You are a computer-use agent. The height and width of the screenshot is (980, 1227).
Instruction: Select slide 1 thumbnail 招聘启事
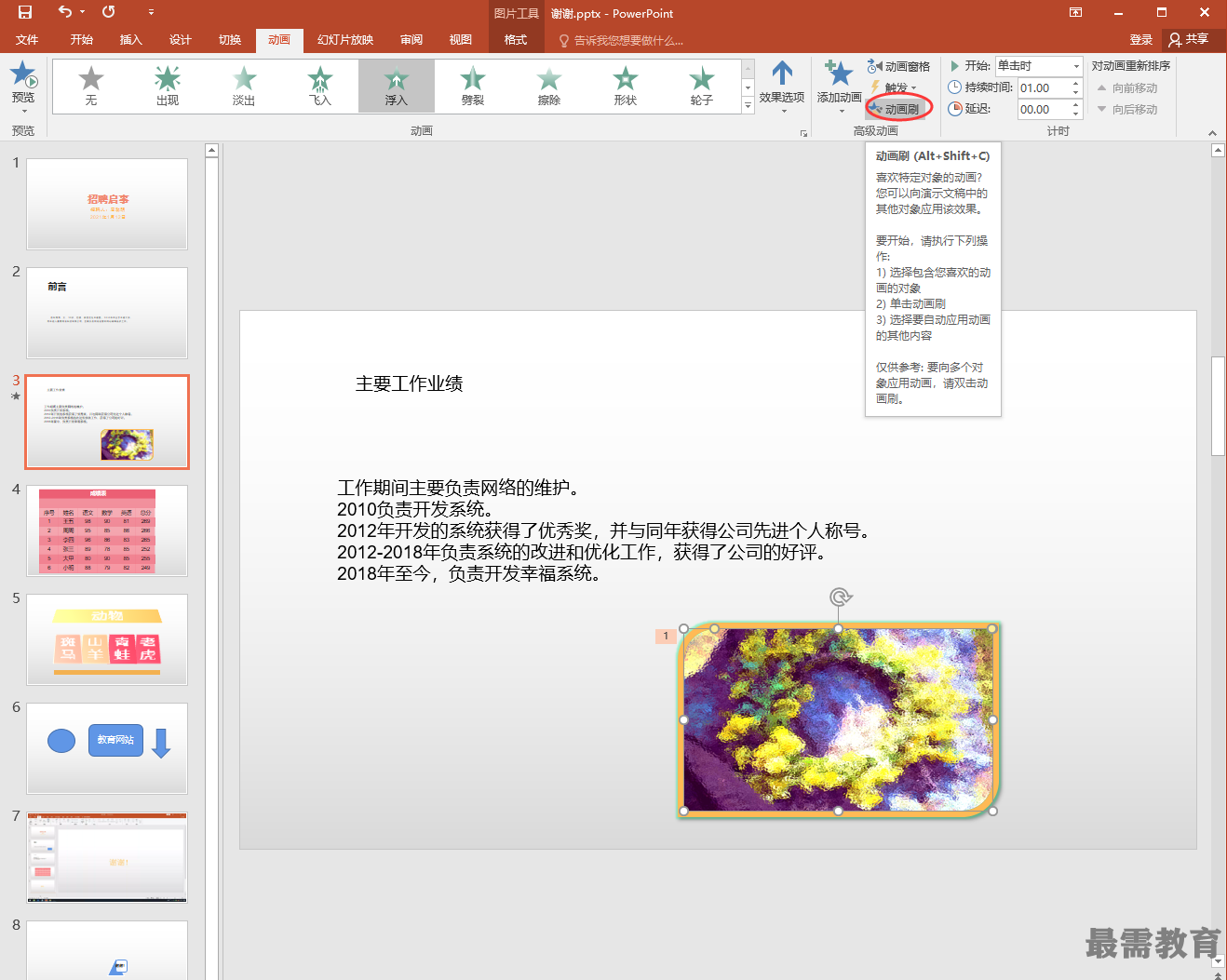tap(107, 204)
